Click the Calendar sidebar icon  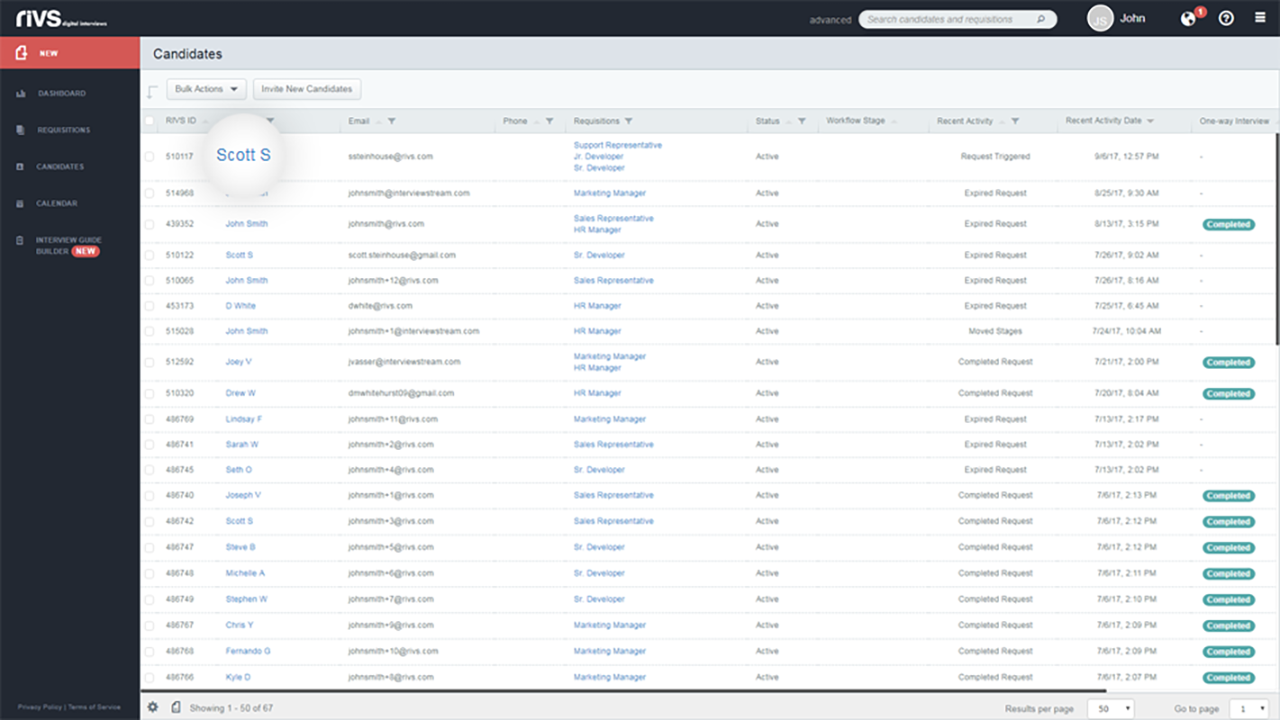pyautogui.click(x=20, y=203)
